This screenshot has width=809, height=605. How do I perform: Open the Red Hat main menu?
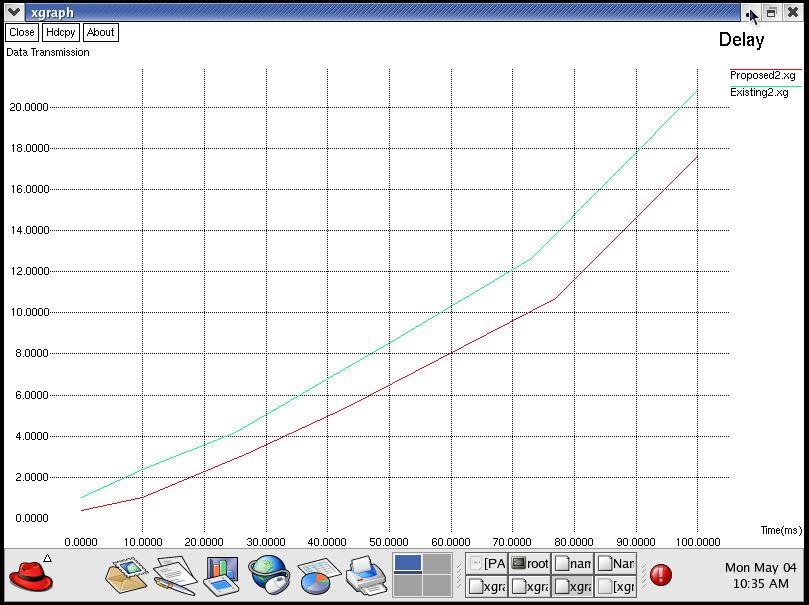pos(31,576)
